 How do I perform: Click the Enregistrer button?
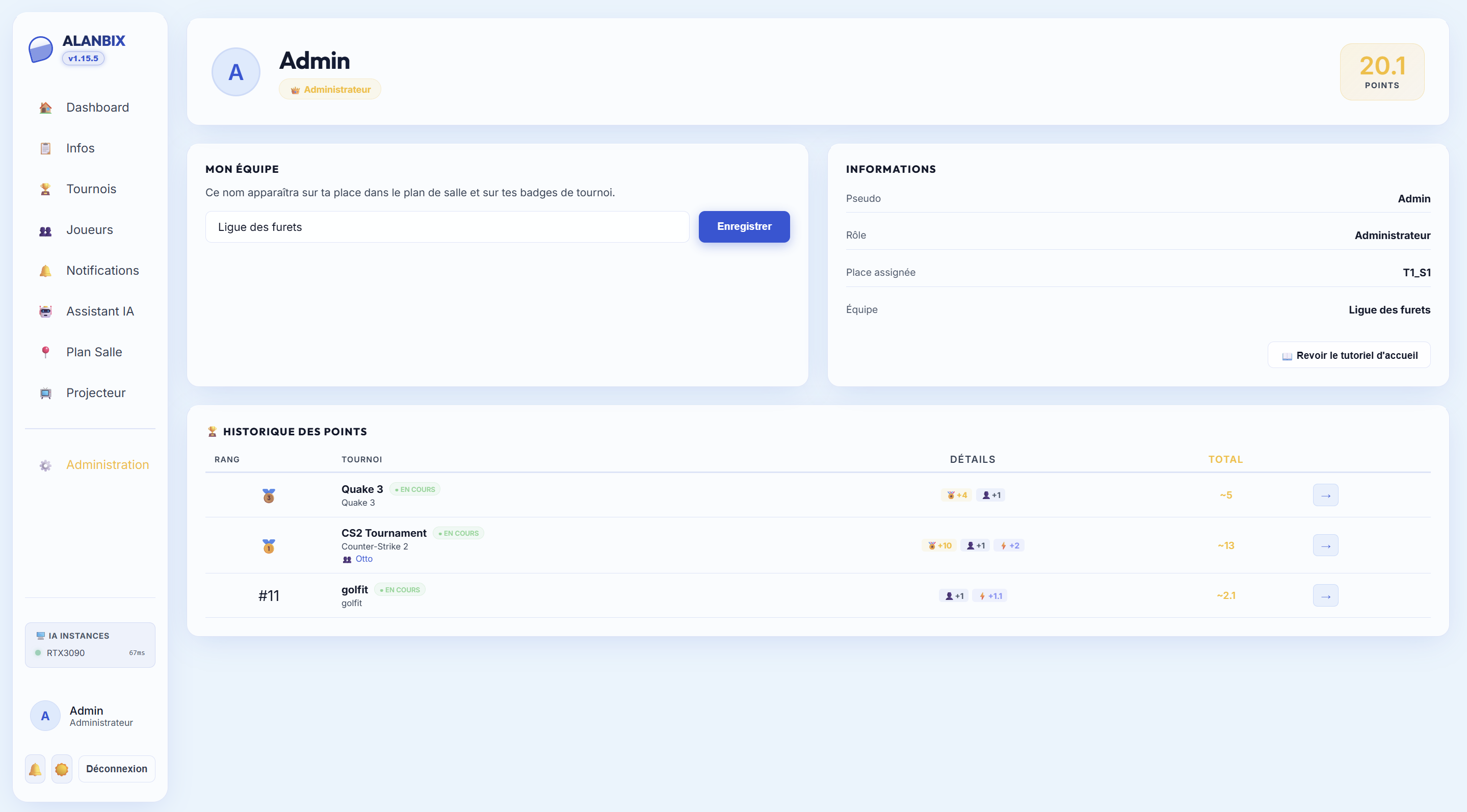pyautogui.click(x=744, y=227)
